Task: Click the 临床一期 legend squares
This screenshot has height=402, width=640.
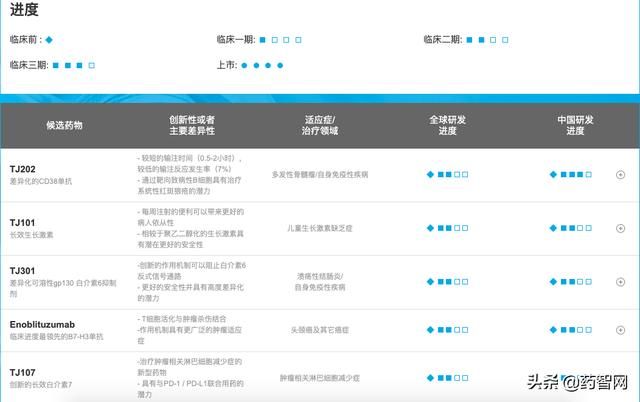Action: pos(280,40)
